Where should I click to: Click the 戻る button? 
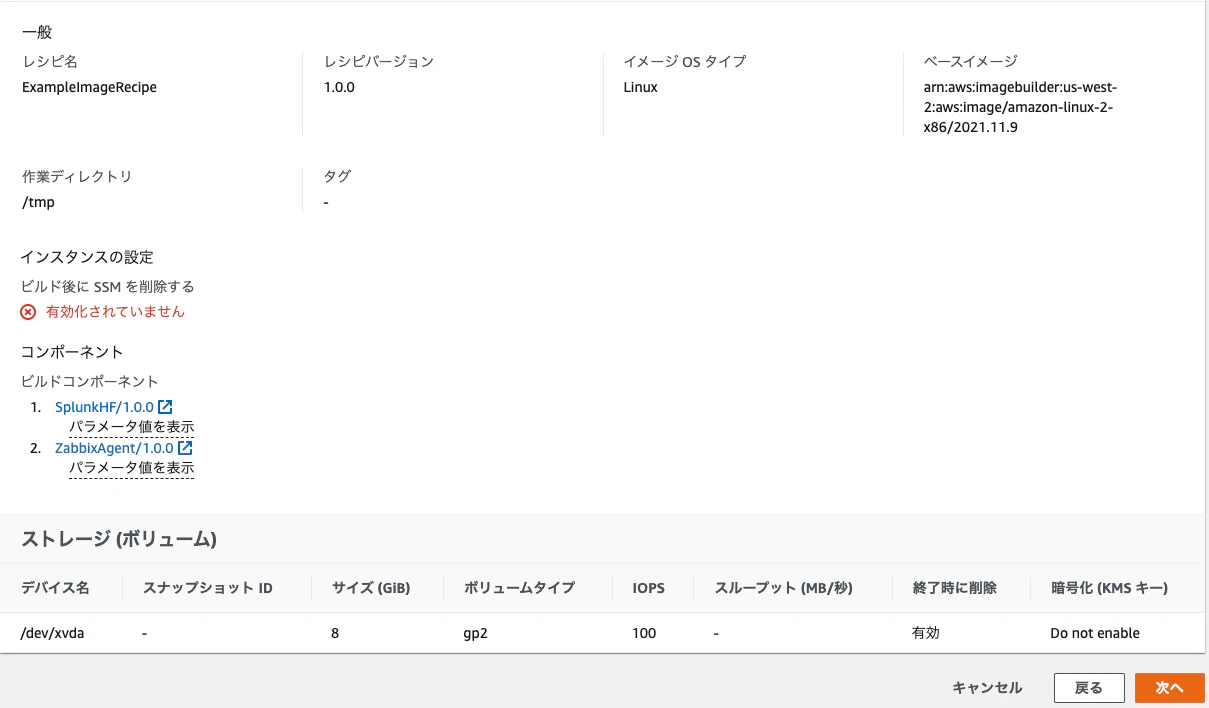point(1088,688)
